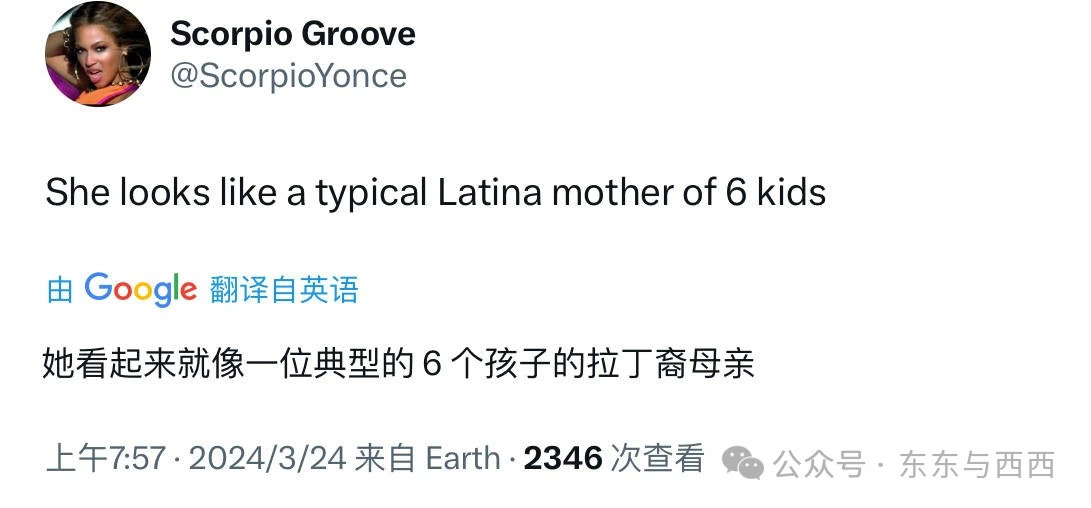This screenshot has height=508, width=1091.
Task: Open the 2346 view count
Action: (x=563, y=459)
